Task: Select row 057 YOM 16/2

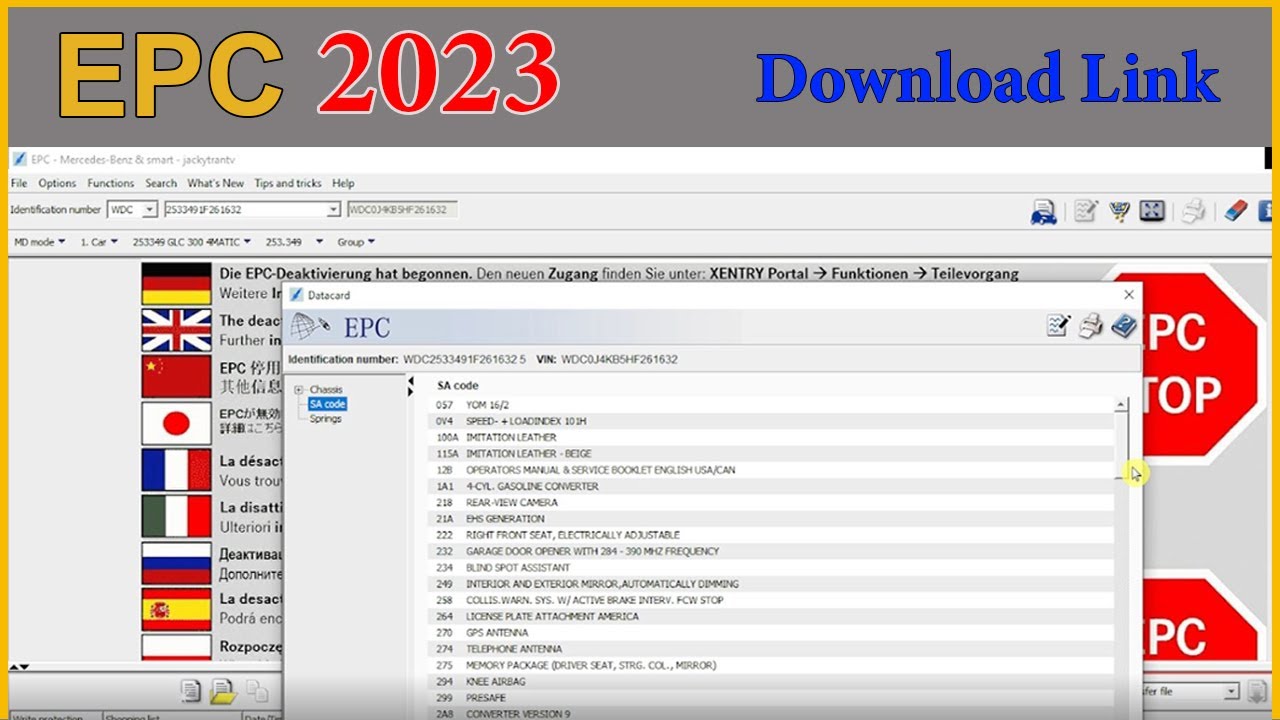Action: (x=772, y=405)
